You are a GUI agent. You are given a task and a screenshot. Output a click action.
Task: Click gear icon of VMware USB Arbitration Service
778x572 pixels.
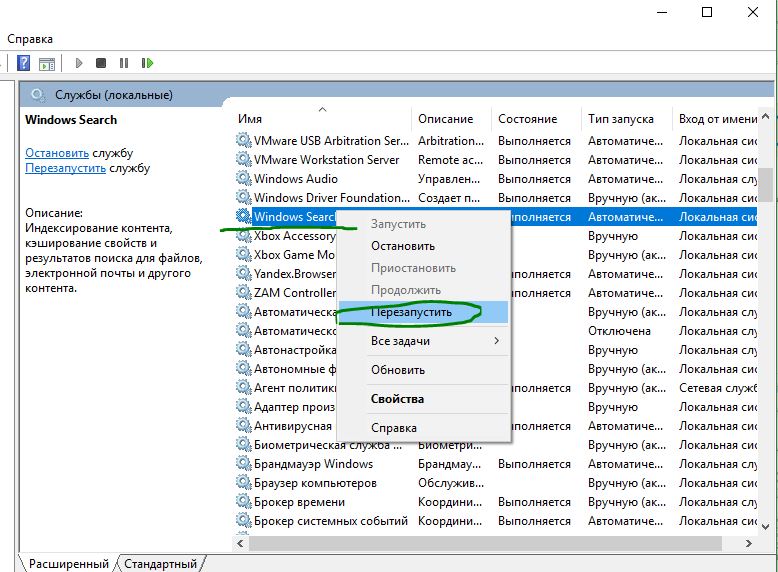(243, 140)
